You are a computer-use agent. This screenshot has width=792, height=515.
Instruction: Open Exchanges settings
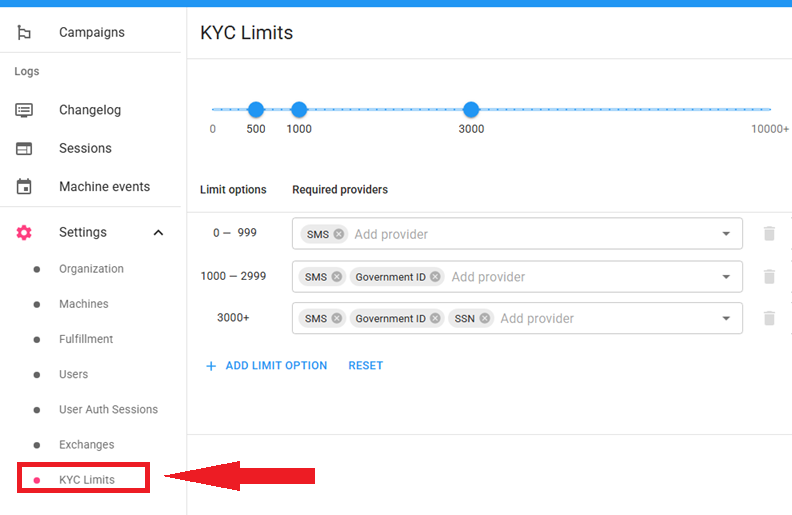click(x=87, y=445)
